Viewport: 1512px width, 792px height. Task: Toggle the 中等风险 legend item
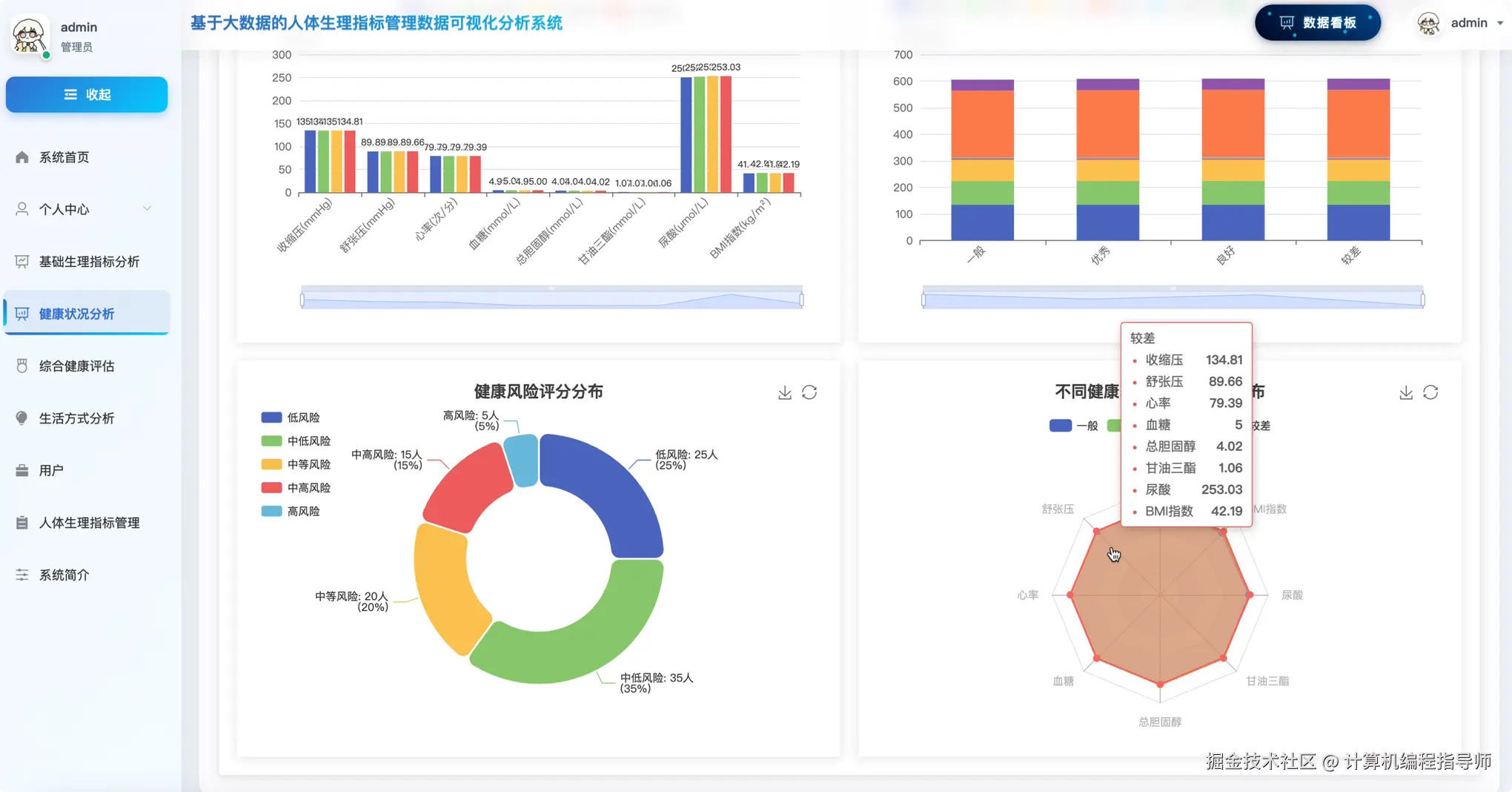296,464
